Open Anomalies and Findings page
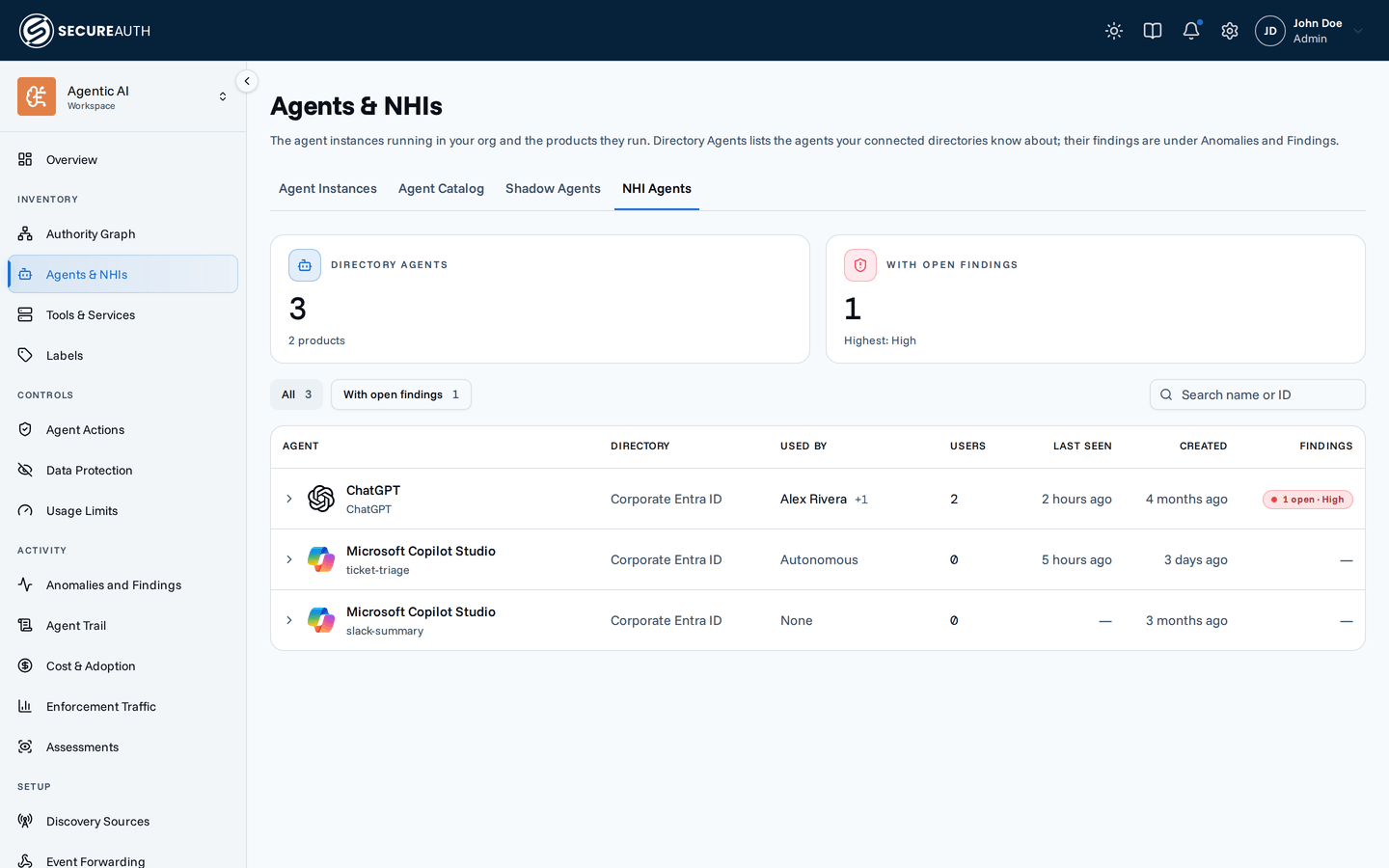This screenshot has width=1389, height=868. click(123, 584)
